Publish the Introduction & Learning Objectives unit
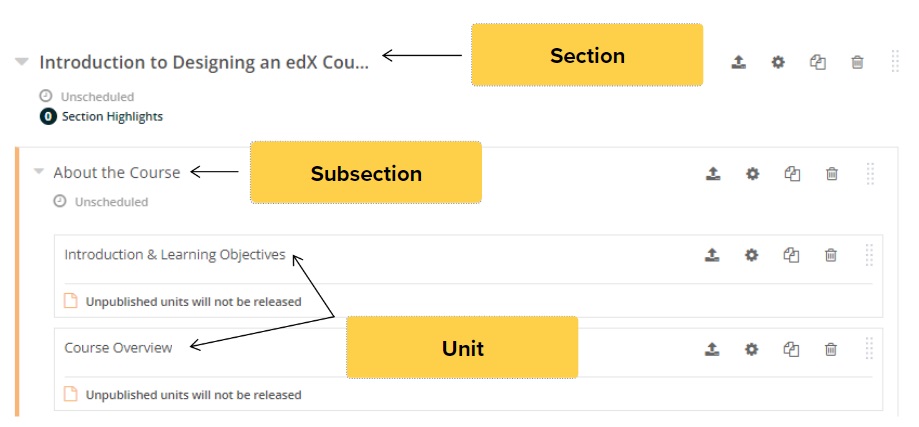The image size is (919, 427). [x=711, y=255]
